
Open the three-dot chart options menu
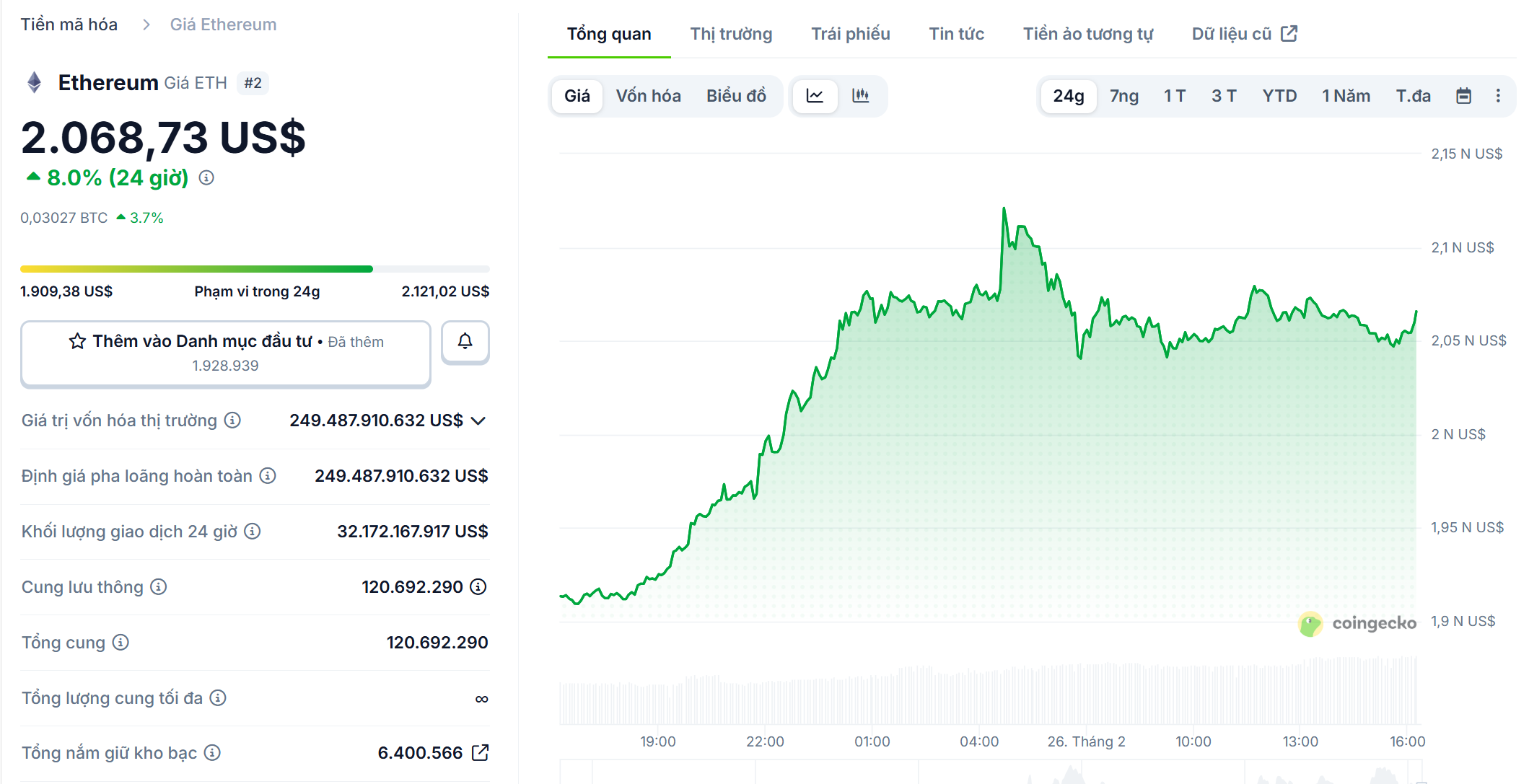click(x=1498, y=95)
